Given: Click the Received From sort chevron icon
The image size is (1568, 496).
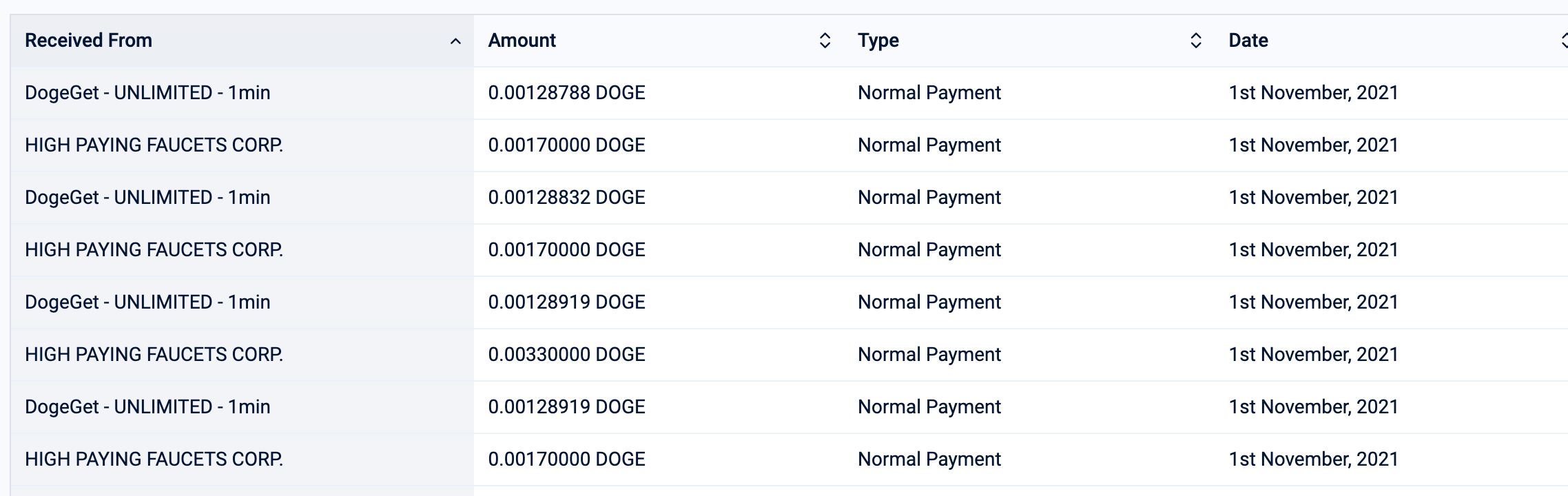Looking at the screenshot, I should pyautogui.click(x=455, y=41).
